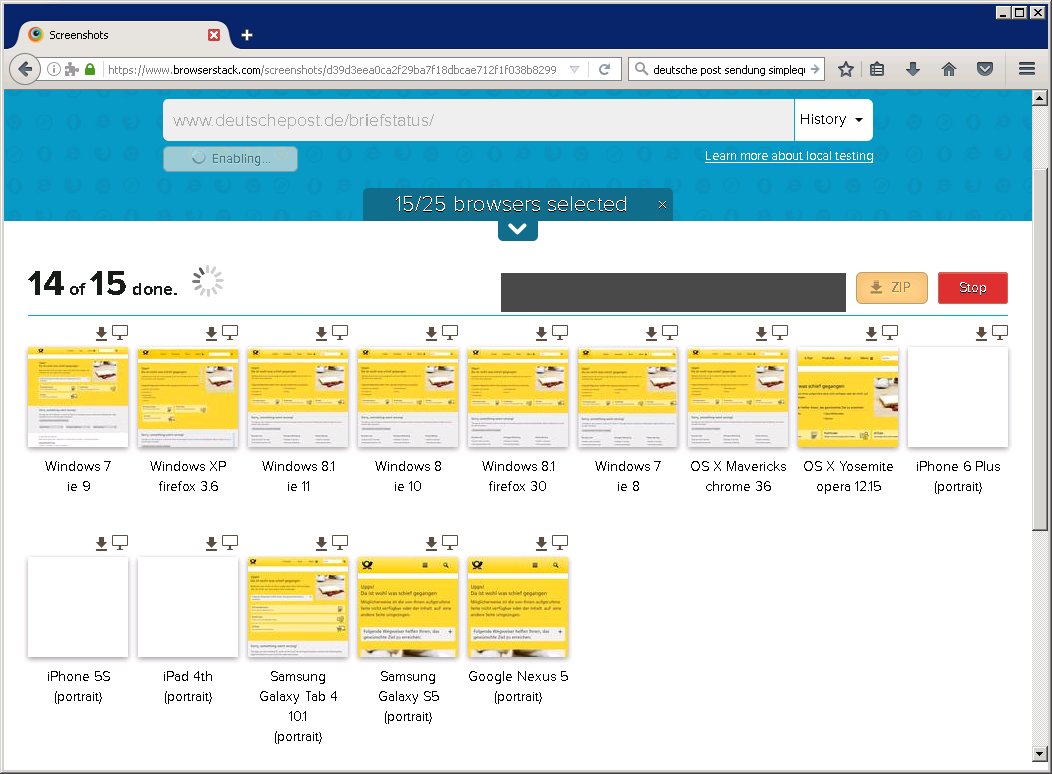Open the Firefox downloads arrow icon

click(x=912, y=69)
